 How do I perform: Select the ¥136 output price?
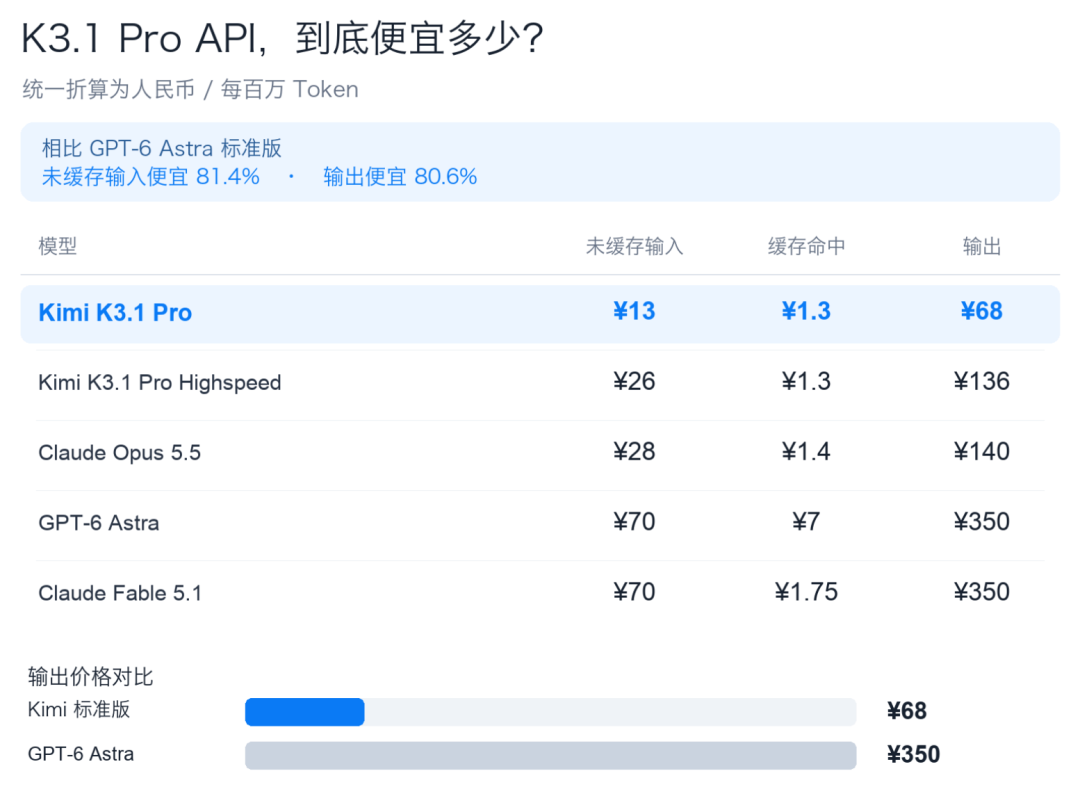click(982, 381)
